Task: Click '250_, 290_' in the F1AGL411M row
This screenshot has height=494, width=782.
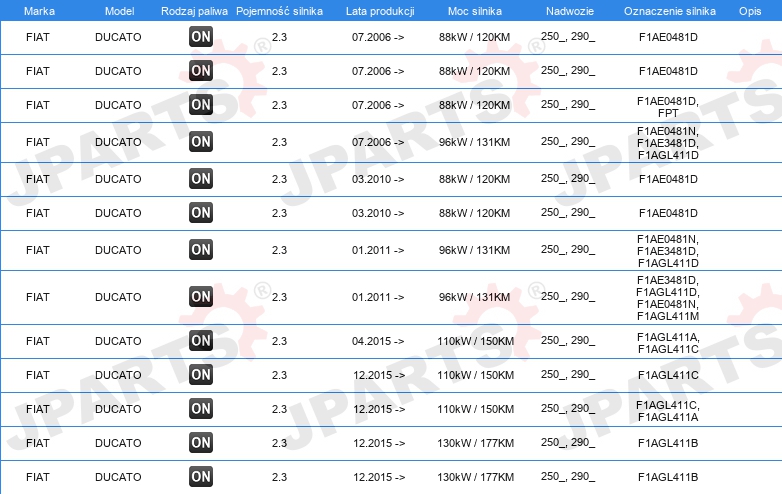Action: coord(568,296)
